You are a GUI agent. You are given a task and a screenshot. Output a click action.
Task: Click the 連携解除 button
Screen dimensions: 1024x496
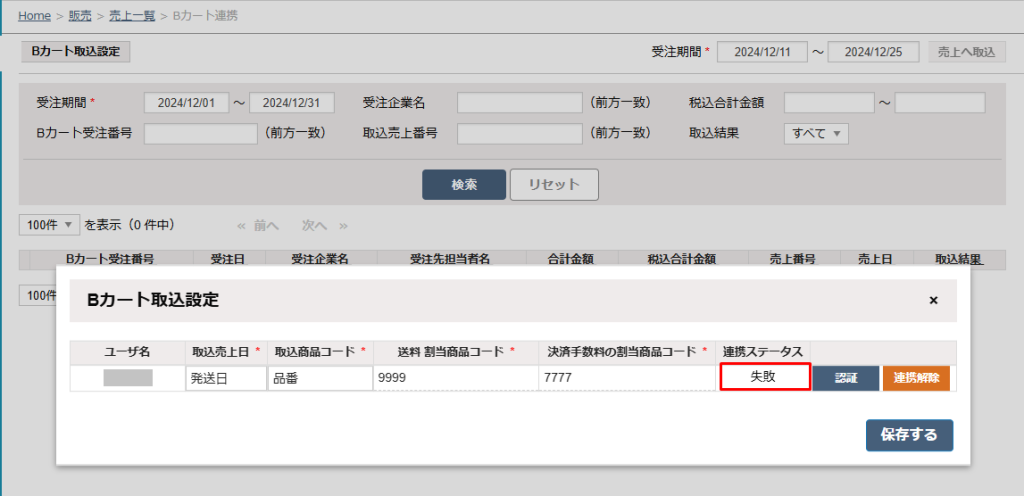(x=916, y=379)
